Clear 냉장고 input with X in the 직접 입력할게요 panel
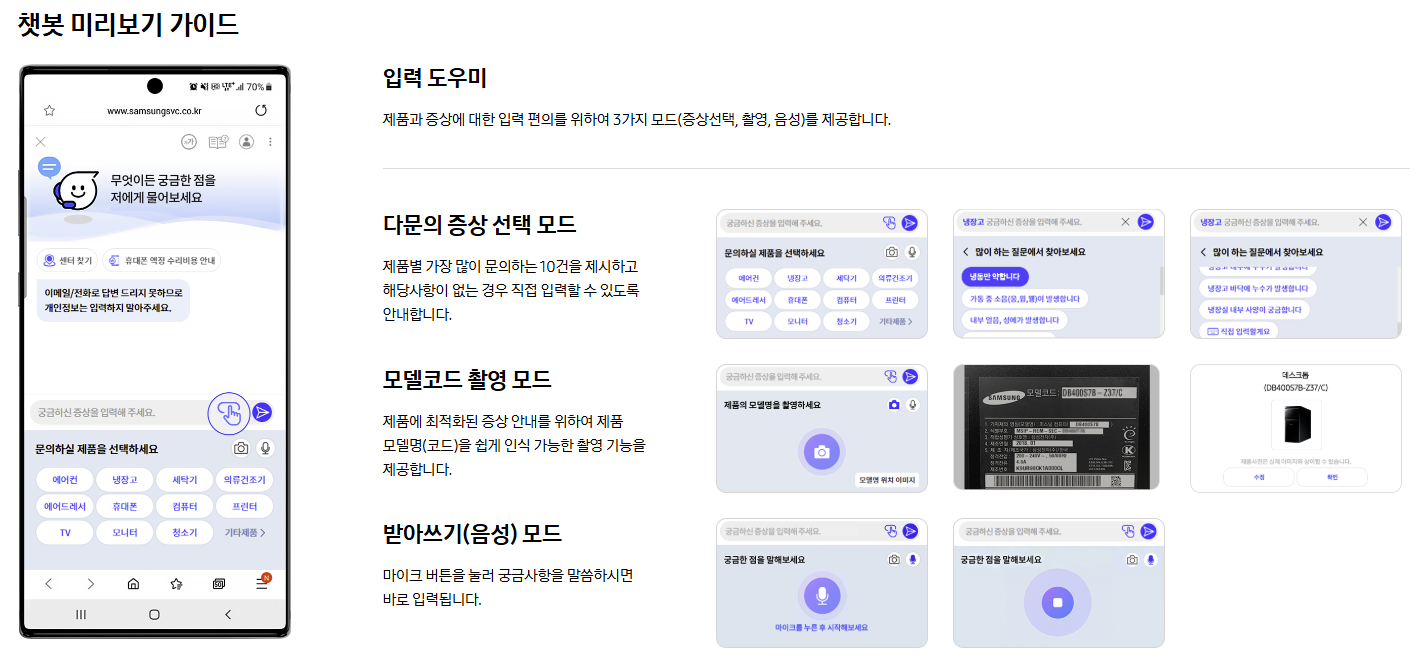The height and width of the screenshot is (670, 1420). click(x=1361, y=222)
